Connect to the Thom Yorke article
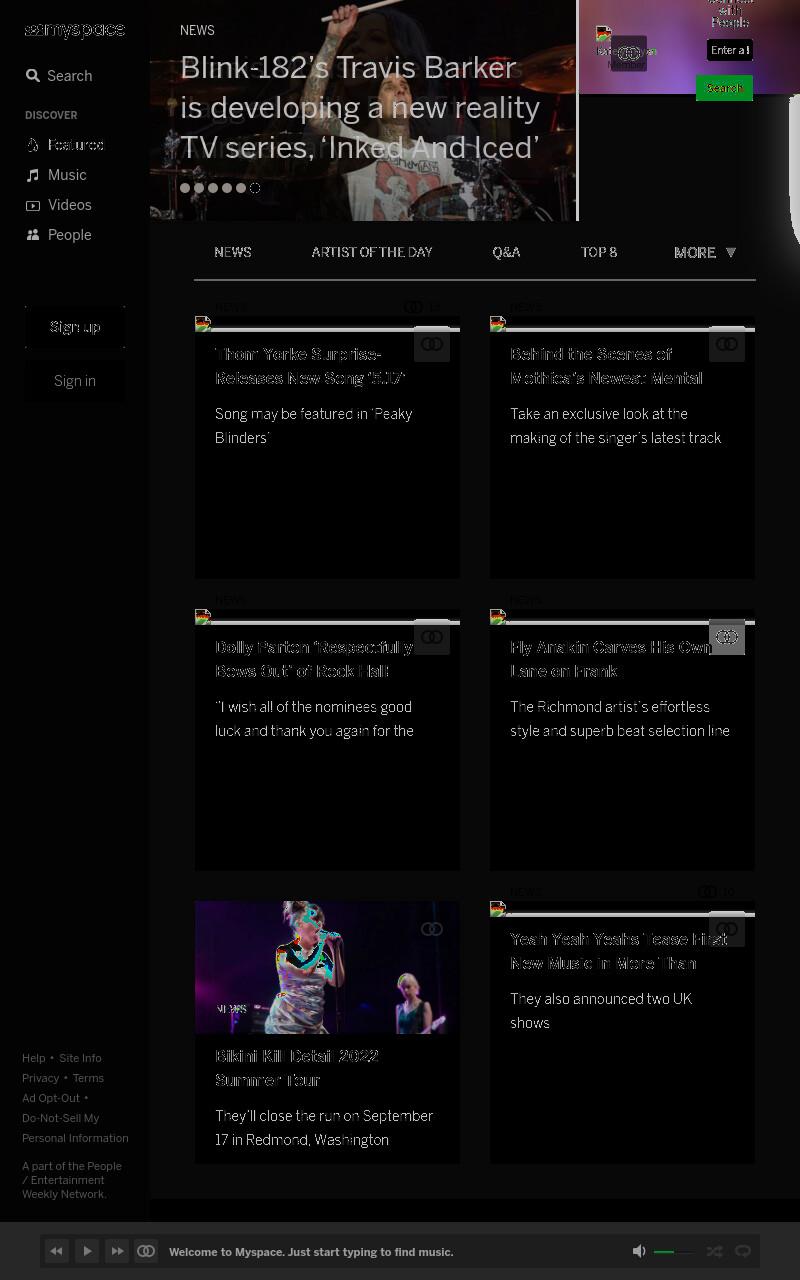The height and width of the screenshot is (1280, 800). pos(432,344)
